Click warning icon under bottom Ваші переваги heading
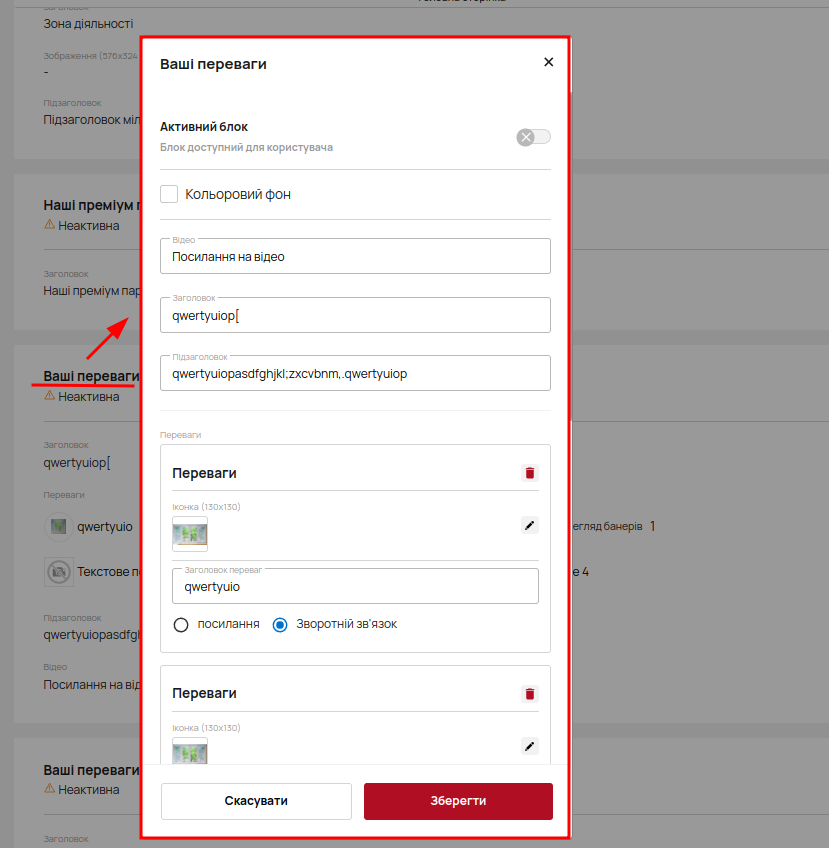 point(49,789)
